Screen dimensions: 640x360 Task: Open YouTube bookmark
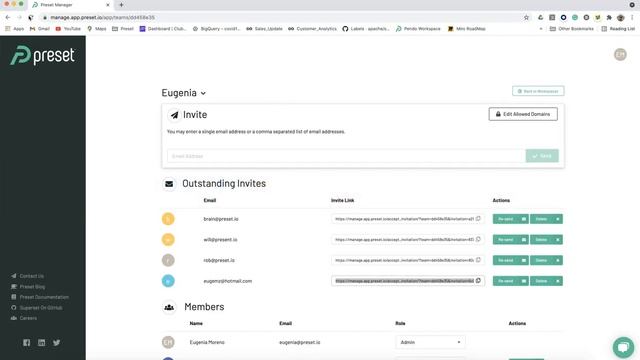click(68, 29)
